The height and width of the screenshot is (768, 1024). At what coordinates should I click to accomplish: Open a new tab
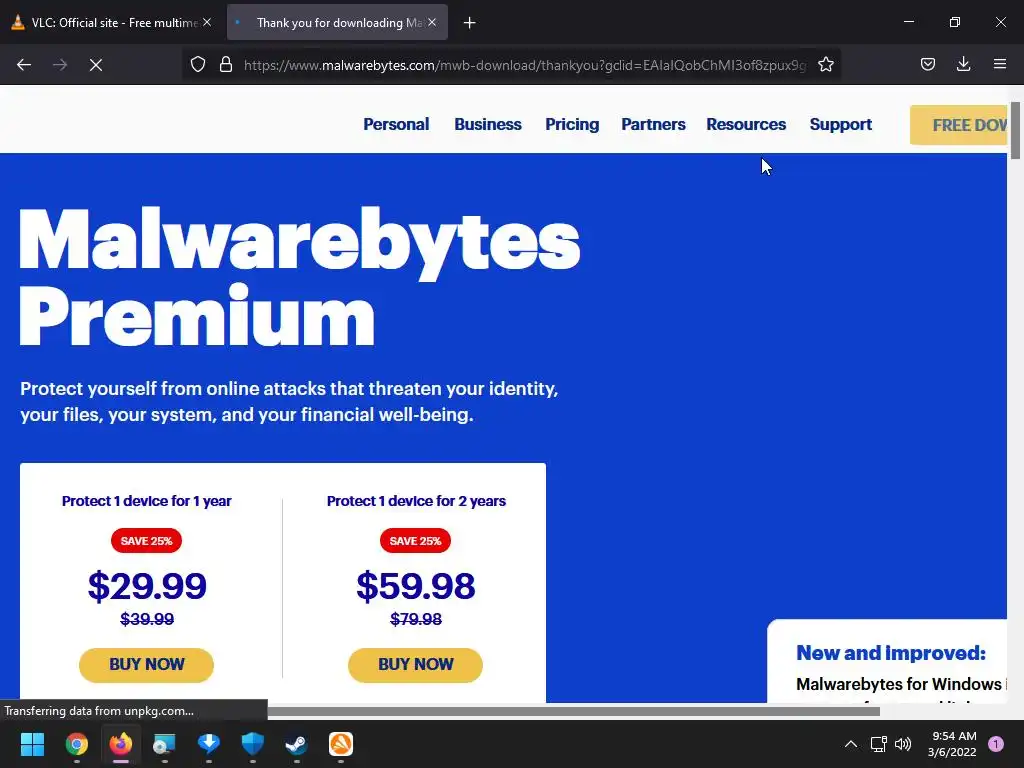tap(469, 23)
